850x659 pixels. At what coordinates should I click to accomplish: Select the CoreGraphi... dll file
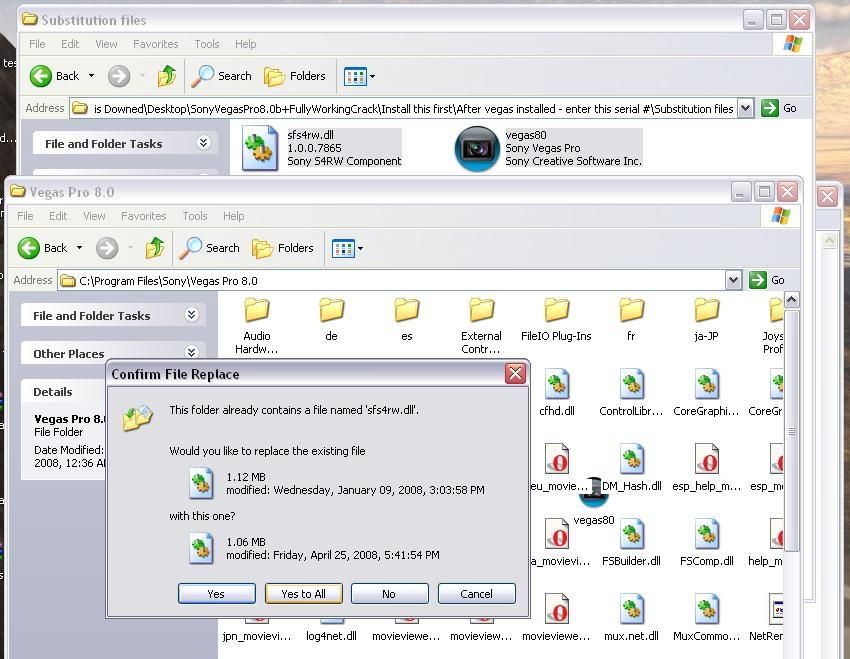coord(706,393)
